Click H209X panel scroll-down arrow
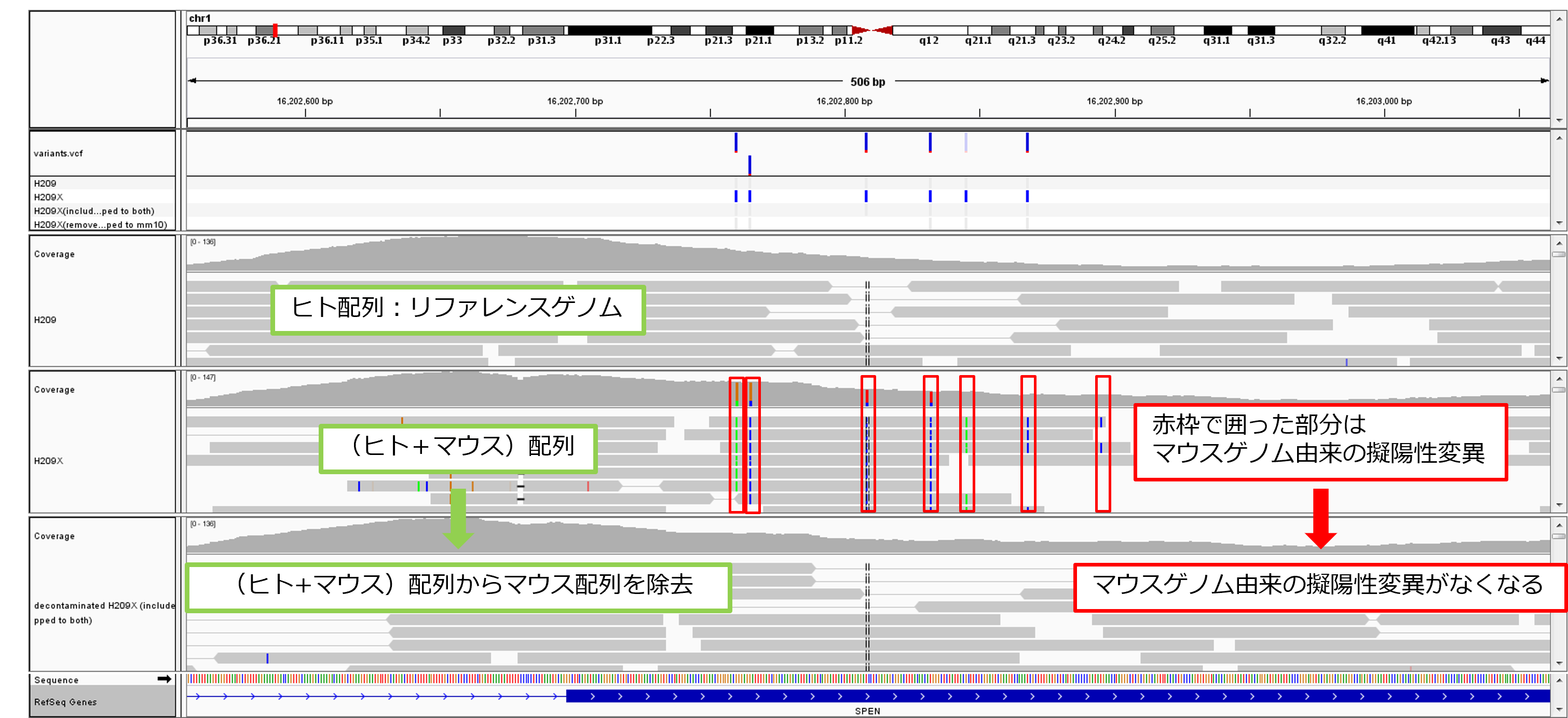 pos(1559,505)
